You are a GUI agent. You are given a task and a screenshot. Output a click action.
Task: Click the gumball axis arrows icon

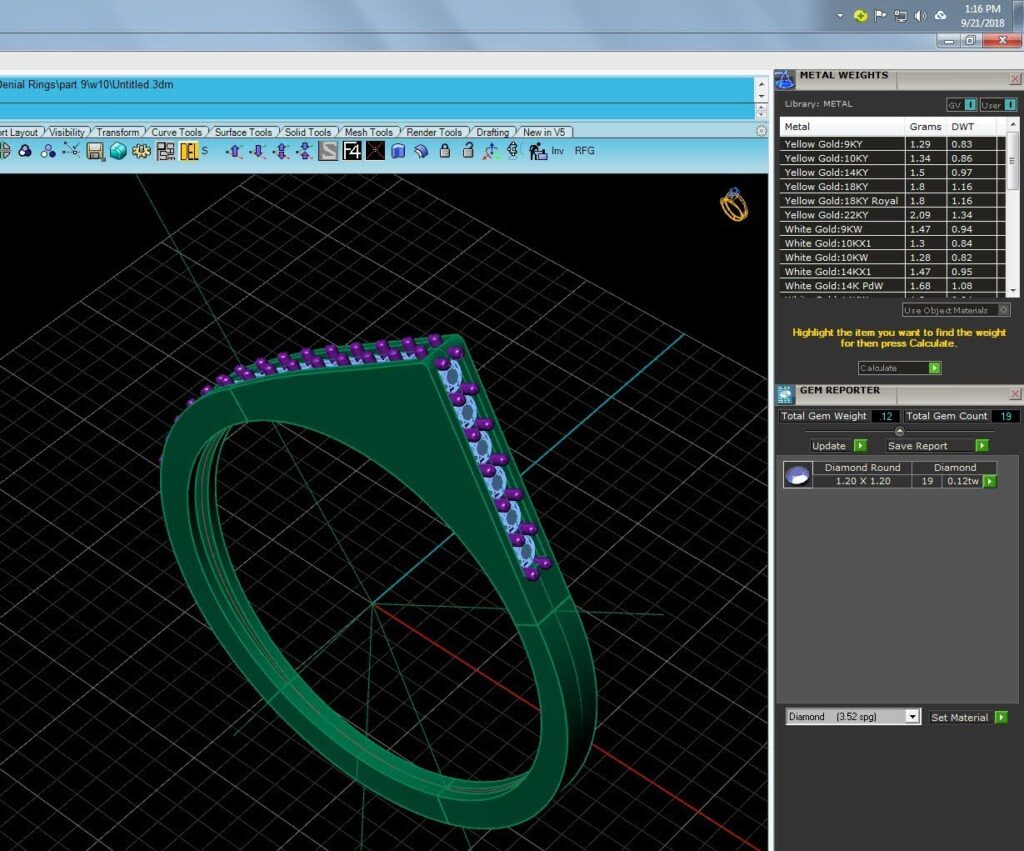[490, 152]
